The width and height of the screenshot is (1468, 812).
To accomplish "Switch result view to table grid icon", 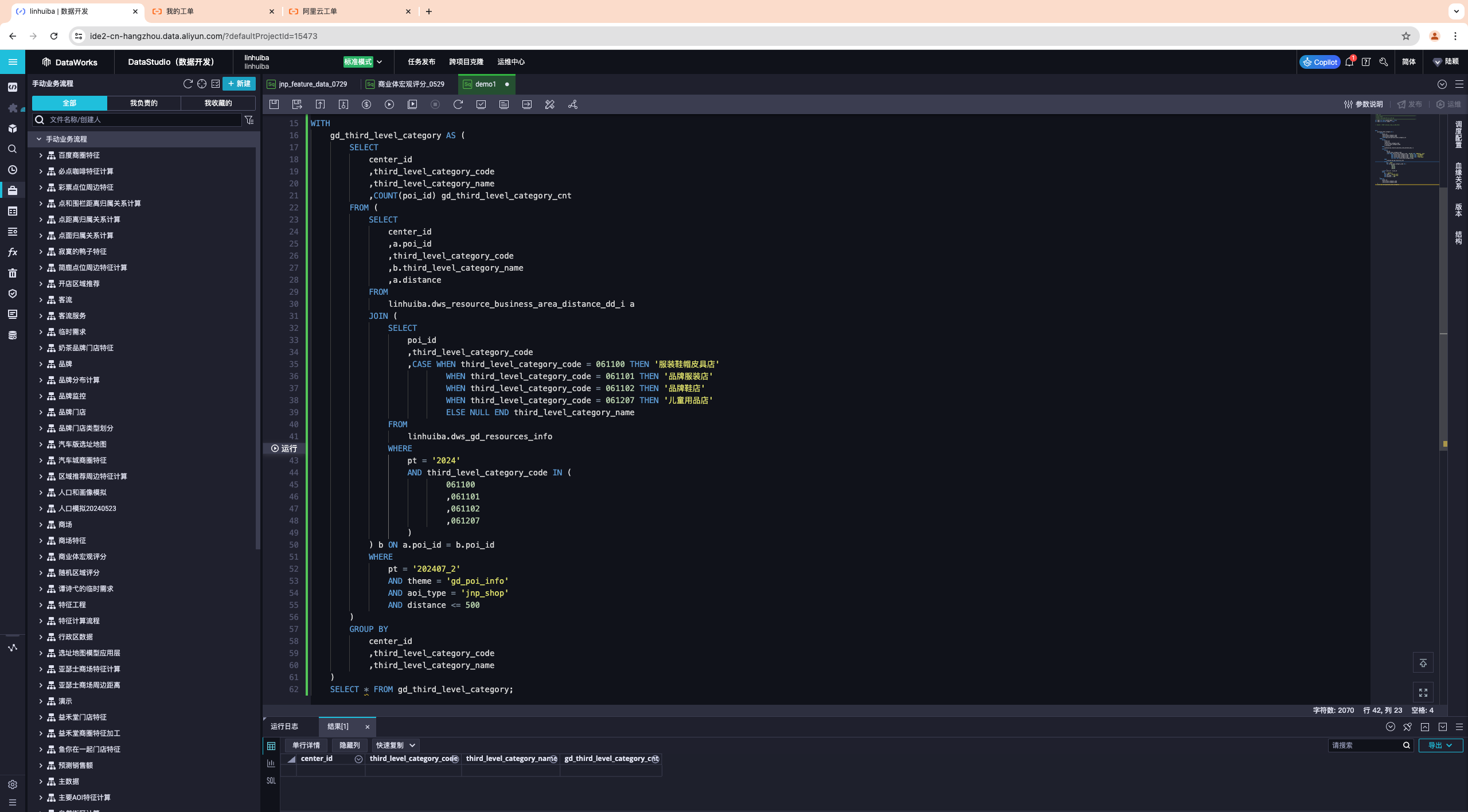I will [271, 746].
